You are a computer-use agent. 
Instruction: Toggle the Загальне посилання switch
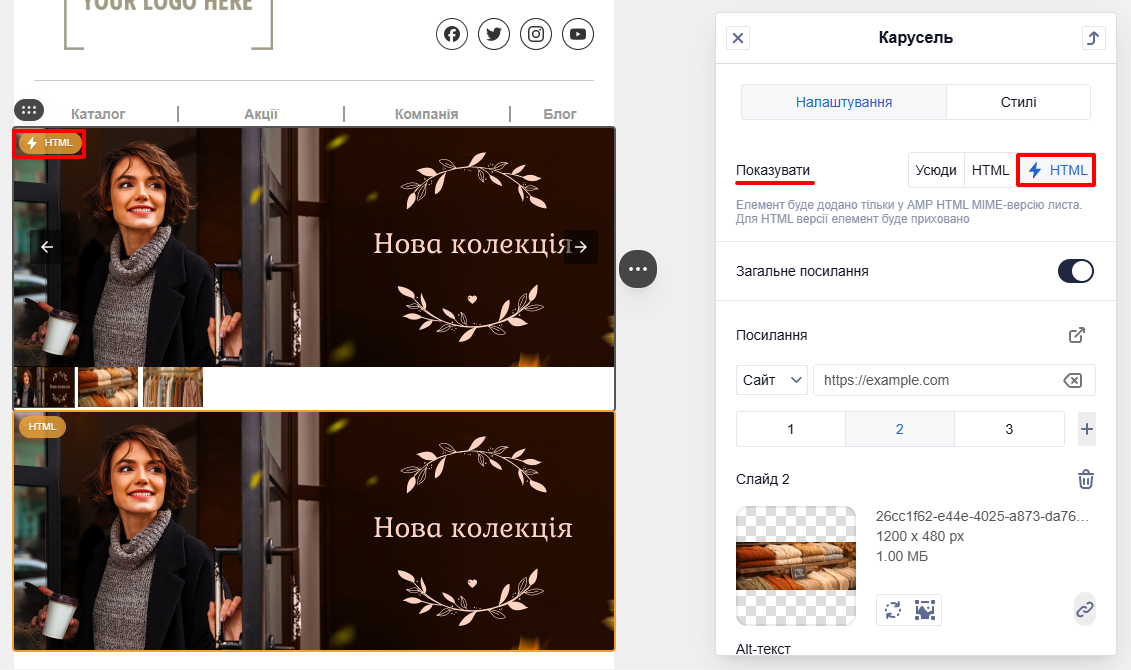point(1075,271)
